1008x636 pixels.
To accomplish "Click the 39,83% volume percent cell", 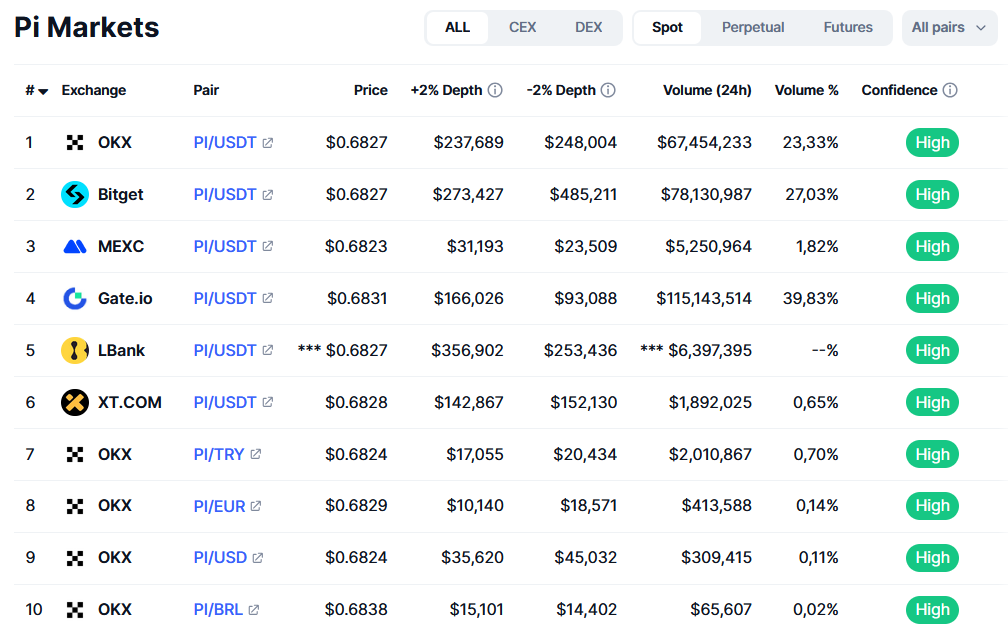I will (811, 298).
